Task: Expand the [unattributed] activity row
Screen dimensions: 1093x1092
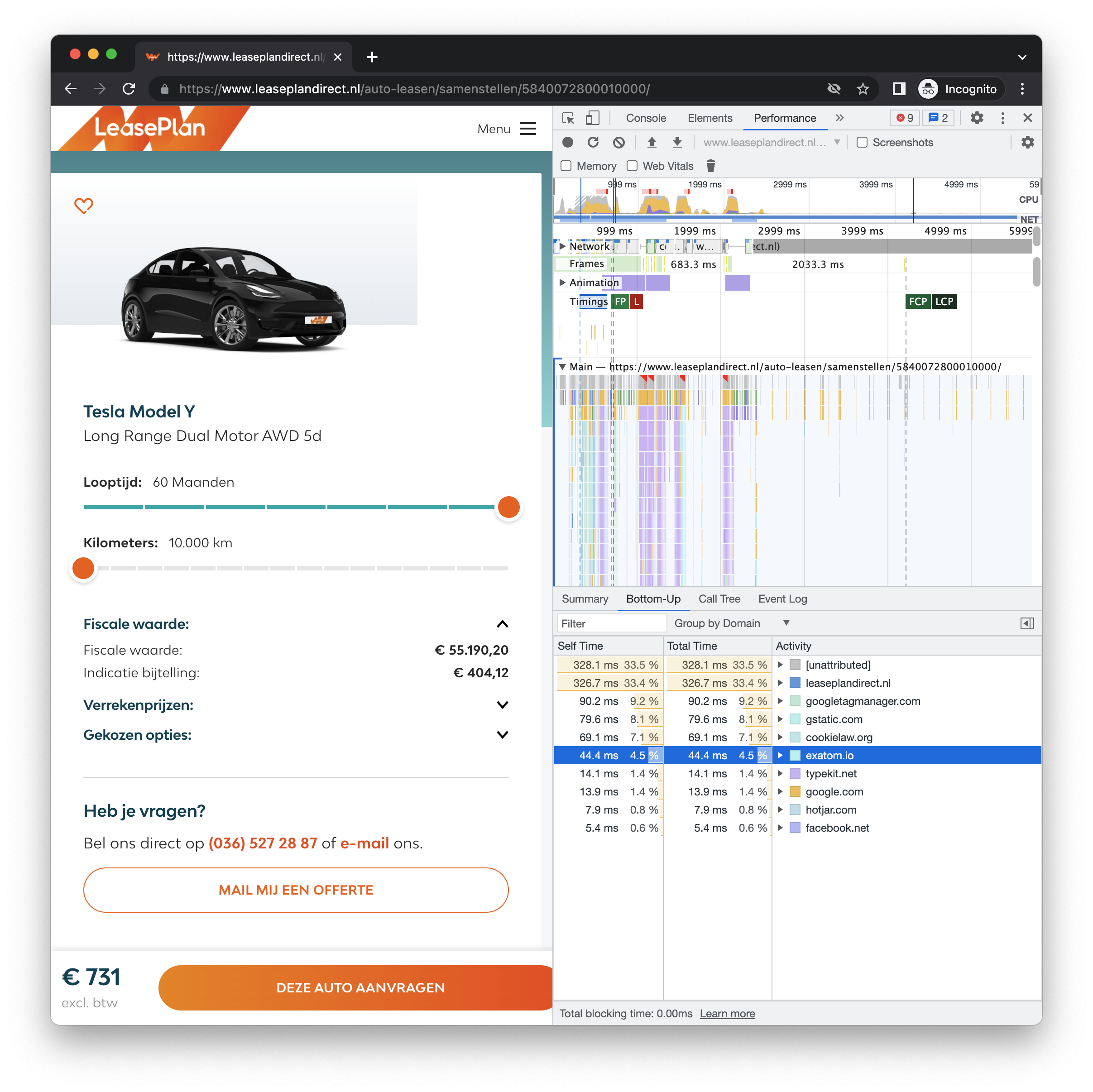Action: click(780, 665)
